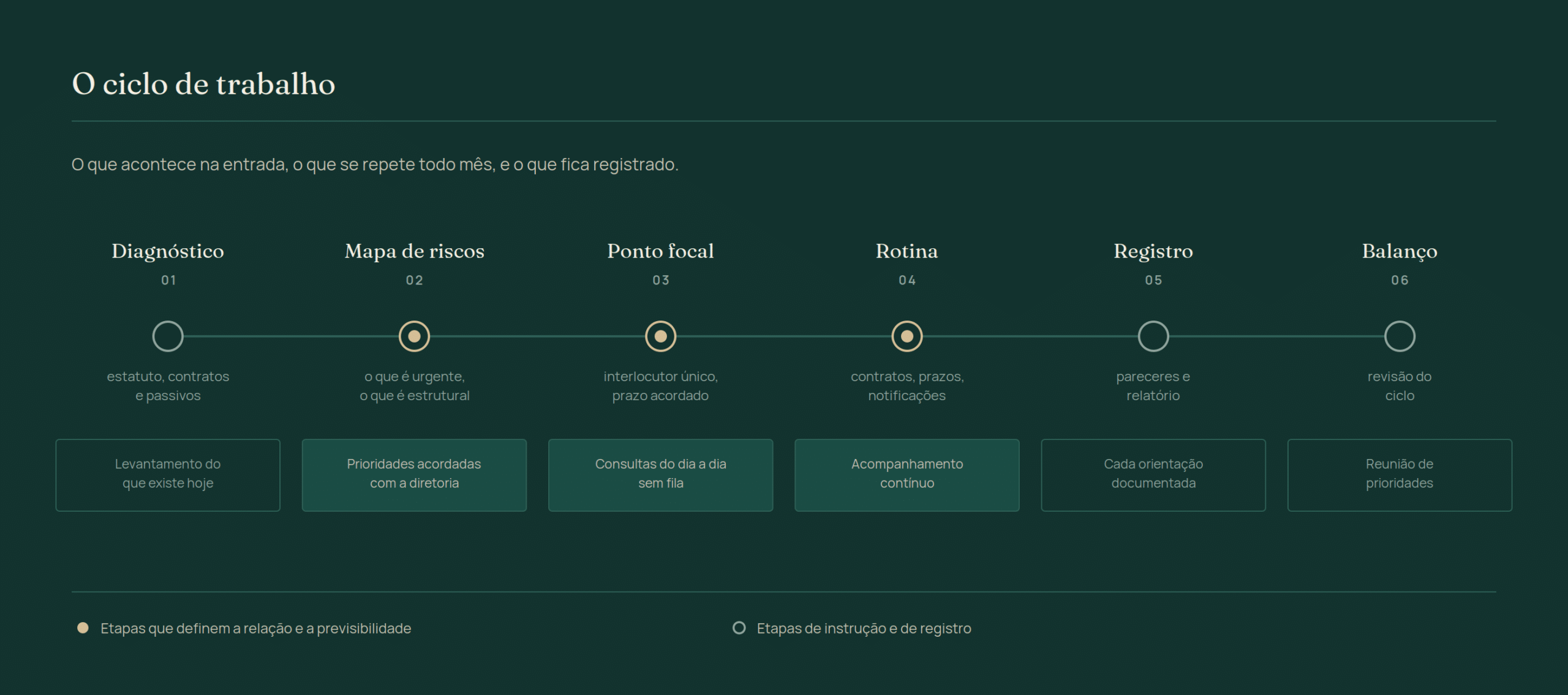Click 'o que é urgente, o que é estrutural' text
Viewport: 1568px width, 695px height.
[414, 386]
